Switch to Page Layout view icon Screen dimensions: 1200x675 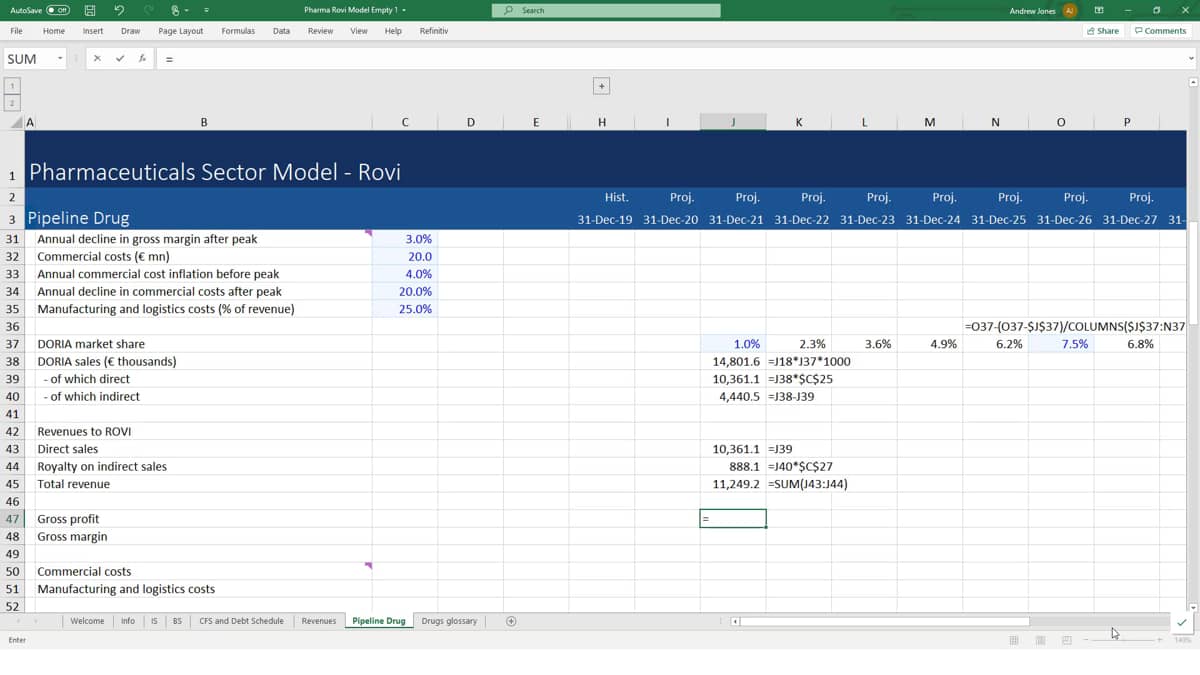[1040, 640]
